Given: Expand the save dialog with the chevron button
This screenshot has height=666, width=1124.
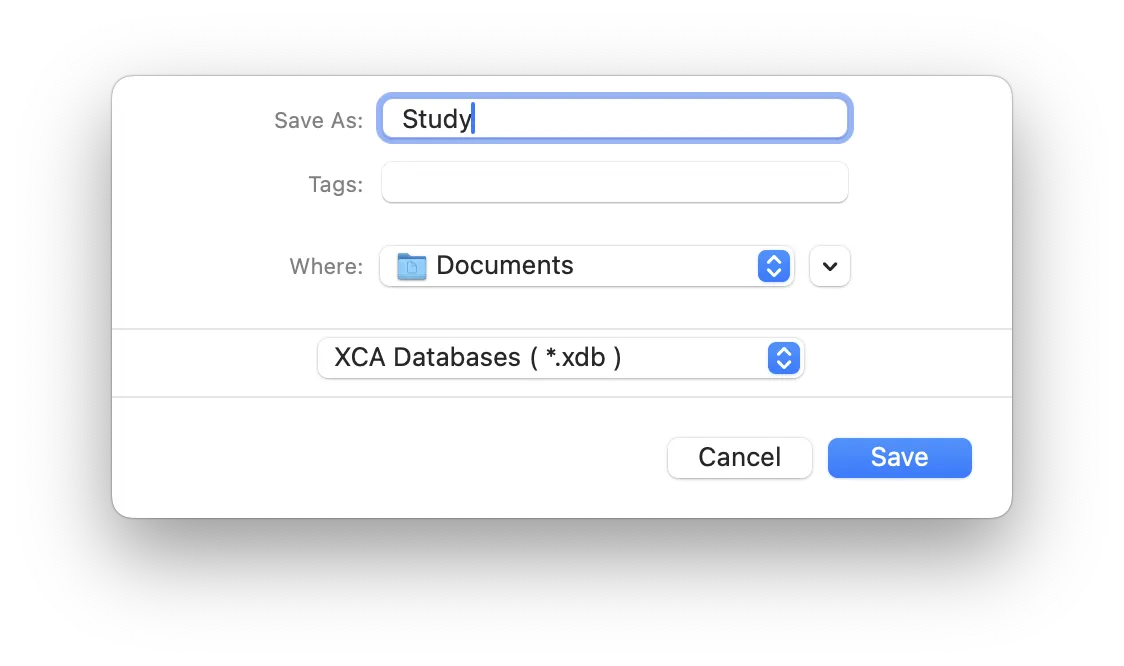Looking at the screenshot, I should pyautogui.click(x=830, y=266).
